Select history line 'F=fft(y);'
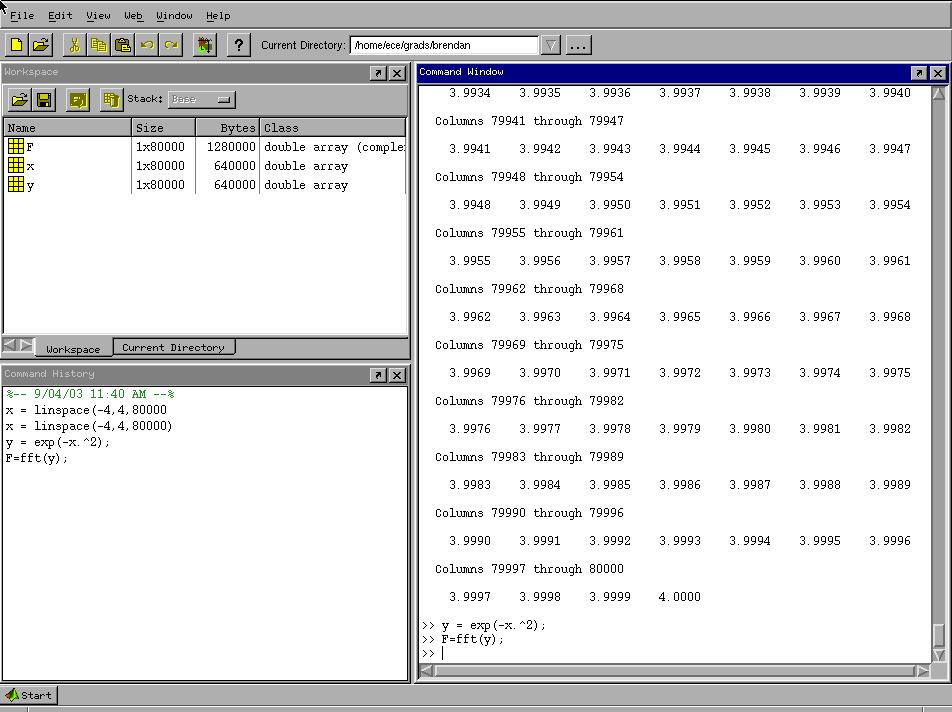Image resolution: width=952 pixels, height=712 pixels. point(36,458)
